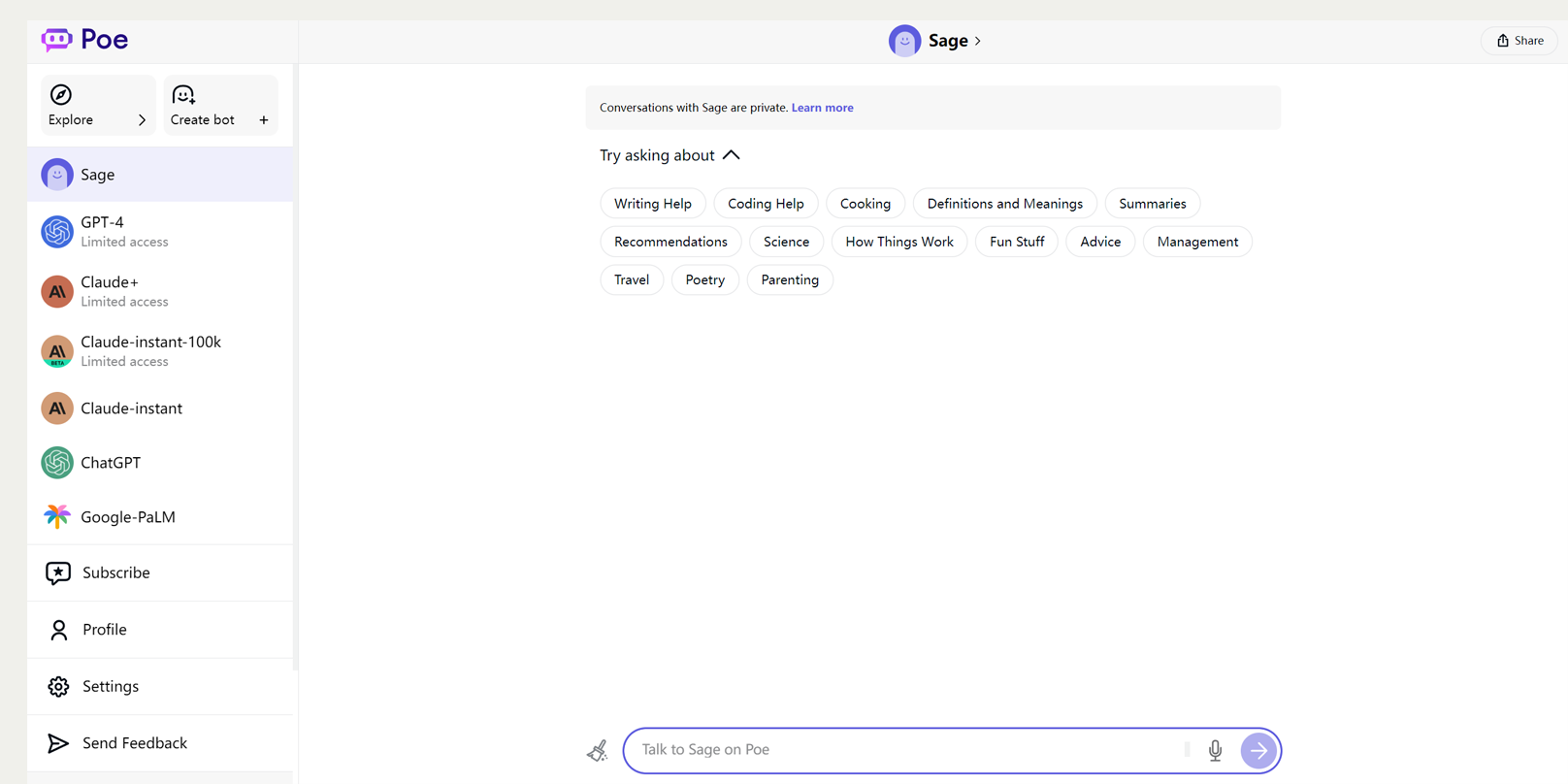This screenshot has height=784, width=1568.
Task: Select the Travel topic
Action: tap(632, 279)
